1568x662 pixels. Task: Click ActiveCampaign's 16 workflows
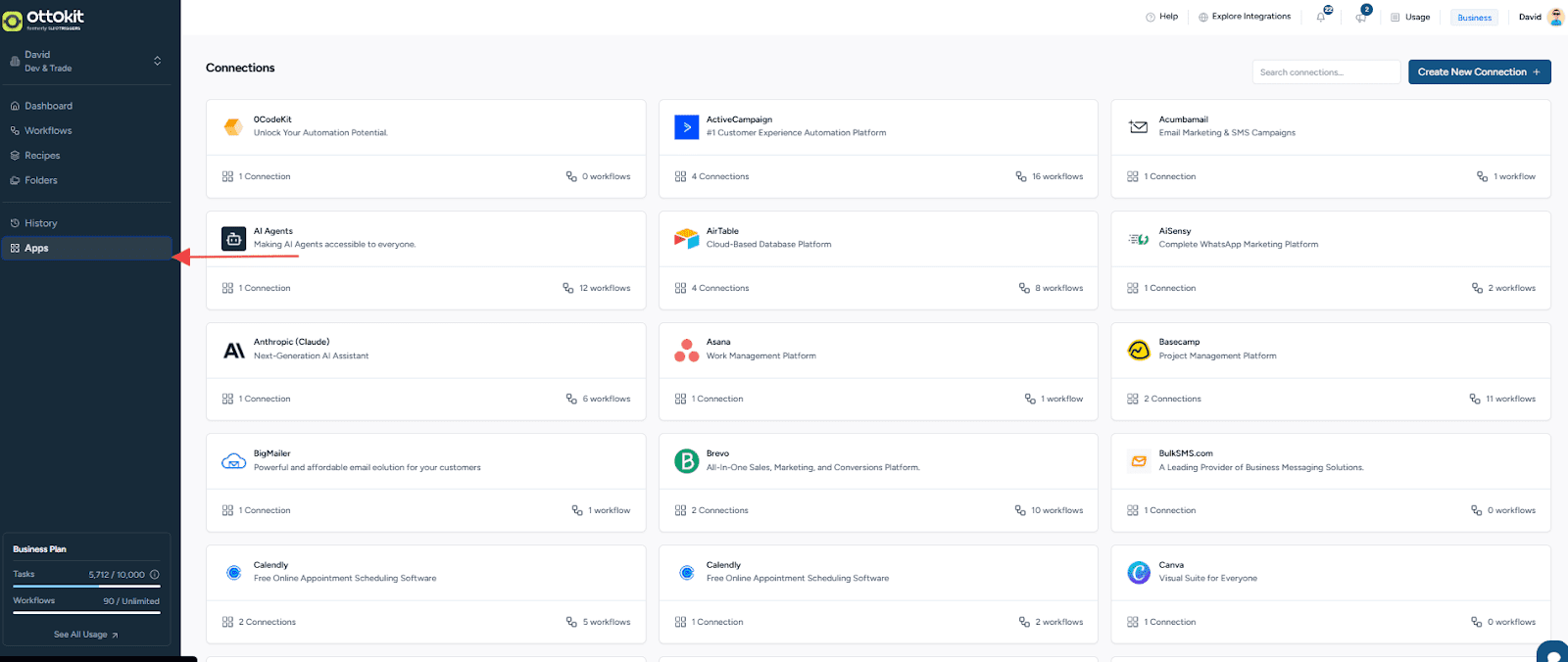pyautogui.click(x=1050, y=177)
